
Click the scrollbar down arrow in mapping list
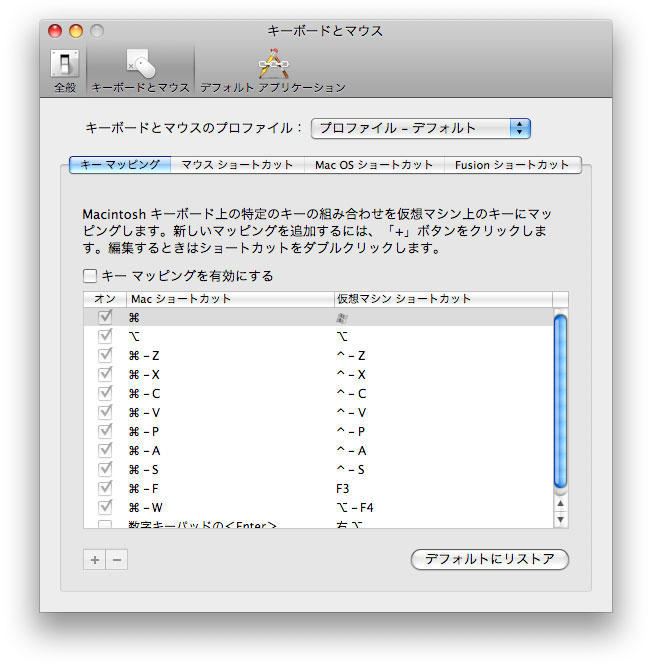(x=560, y=519)
